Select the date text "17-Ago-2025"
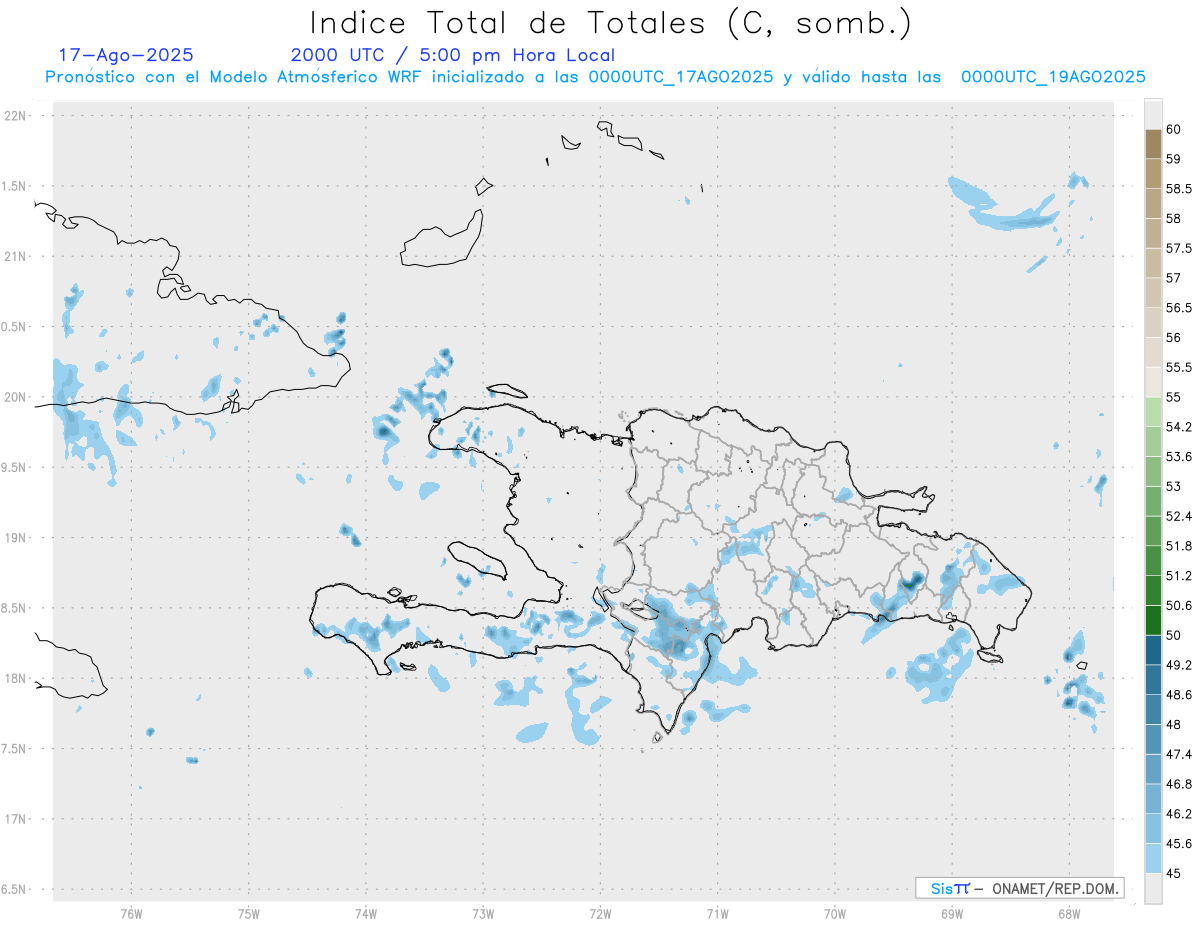Screen dimensions: 1200x927 point(126,55)
